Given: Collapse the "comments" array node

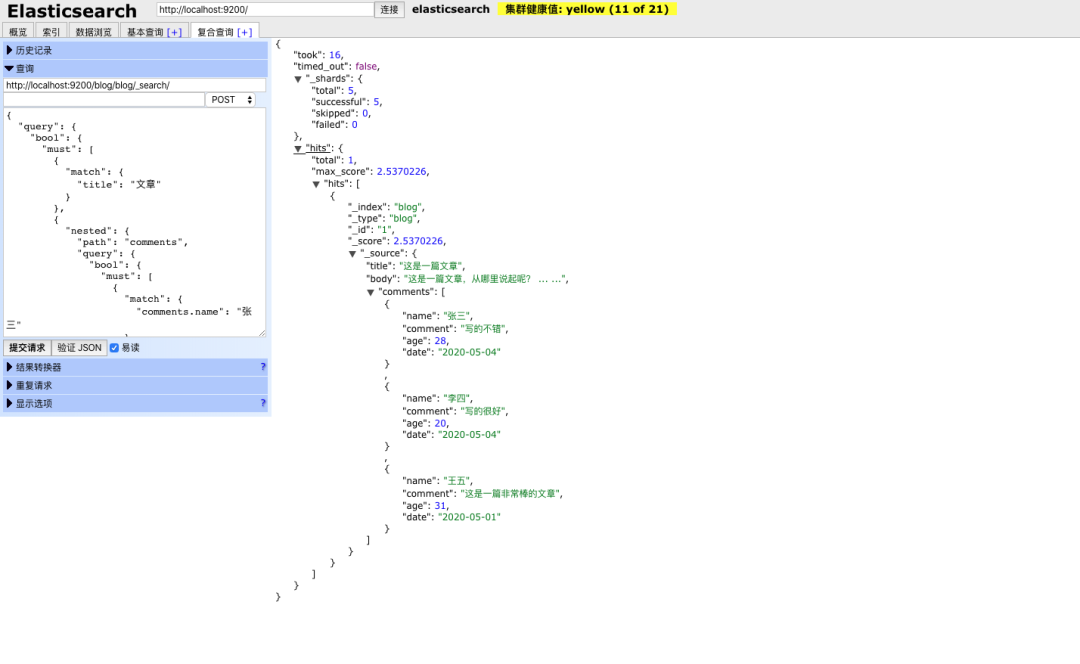Looking at the screenshot, I should click(x=370, y=292).
